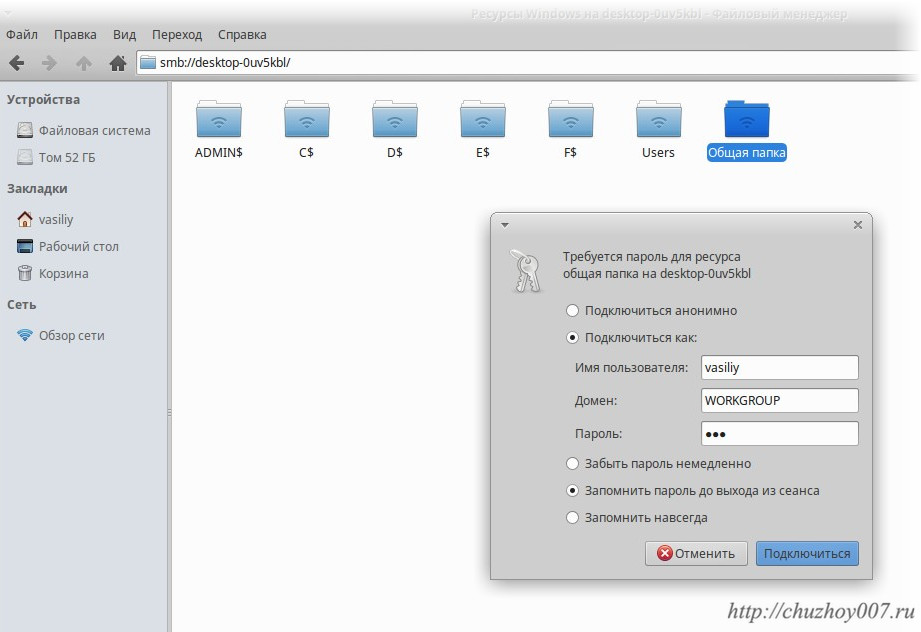Click the Подключиться button
921x632 pixels.
pyautogui.click(x=807, y=553)
